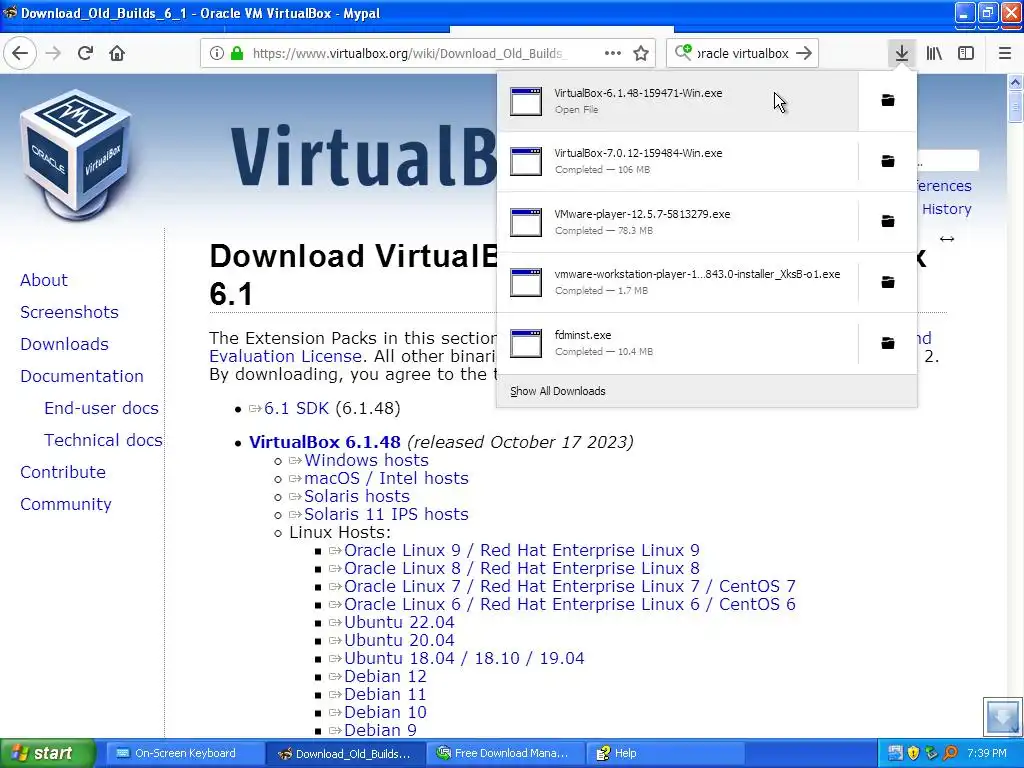The image size is (1024, 768).
Task: Download Ubuntu 22.04 package
Action: [399, 622]
